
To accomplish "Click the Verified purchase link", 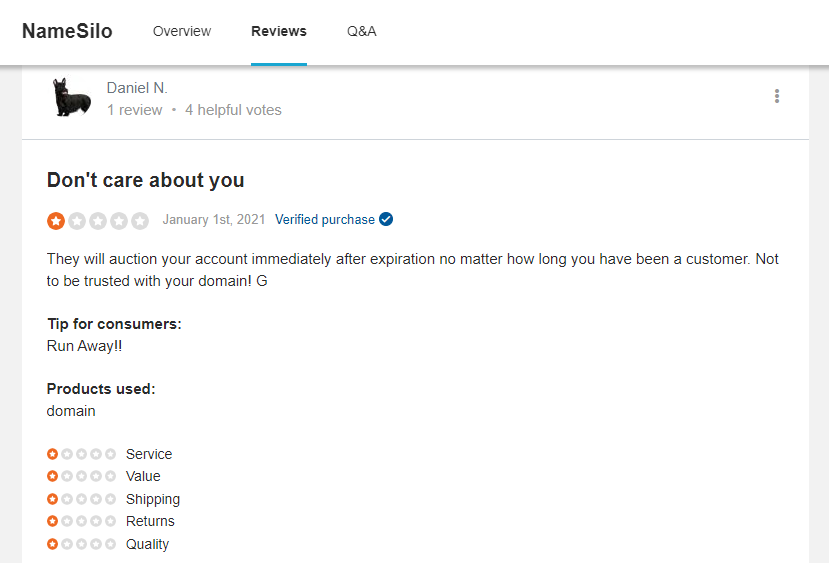I will (325, 220).
